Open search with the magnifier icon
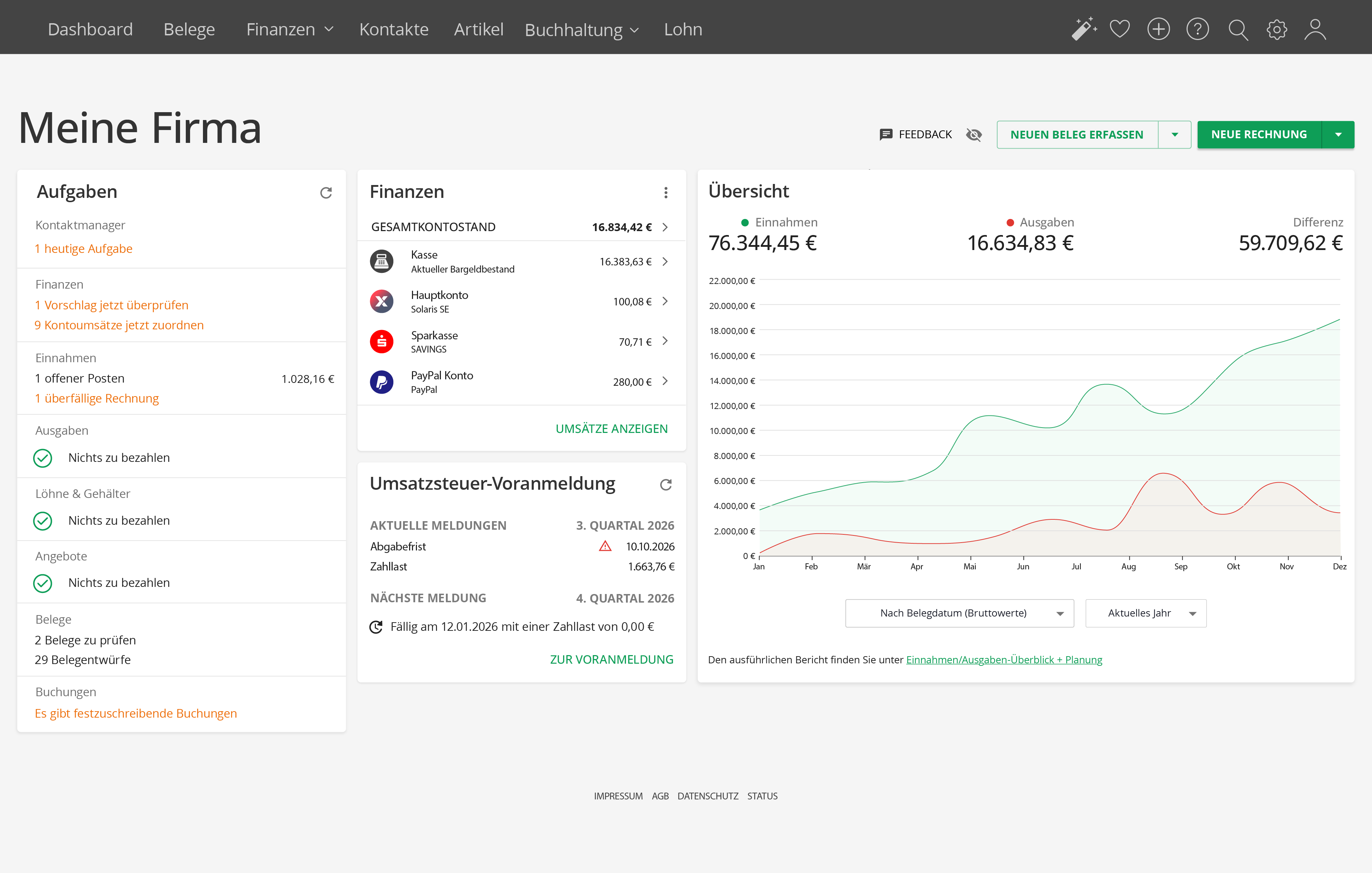 tap(1238, 29)
